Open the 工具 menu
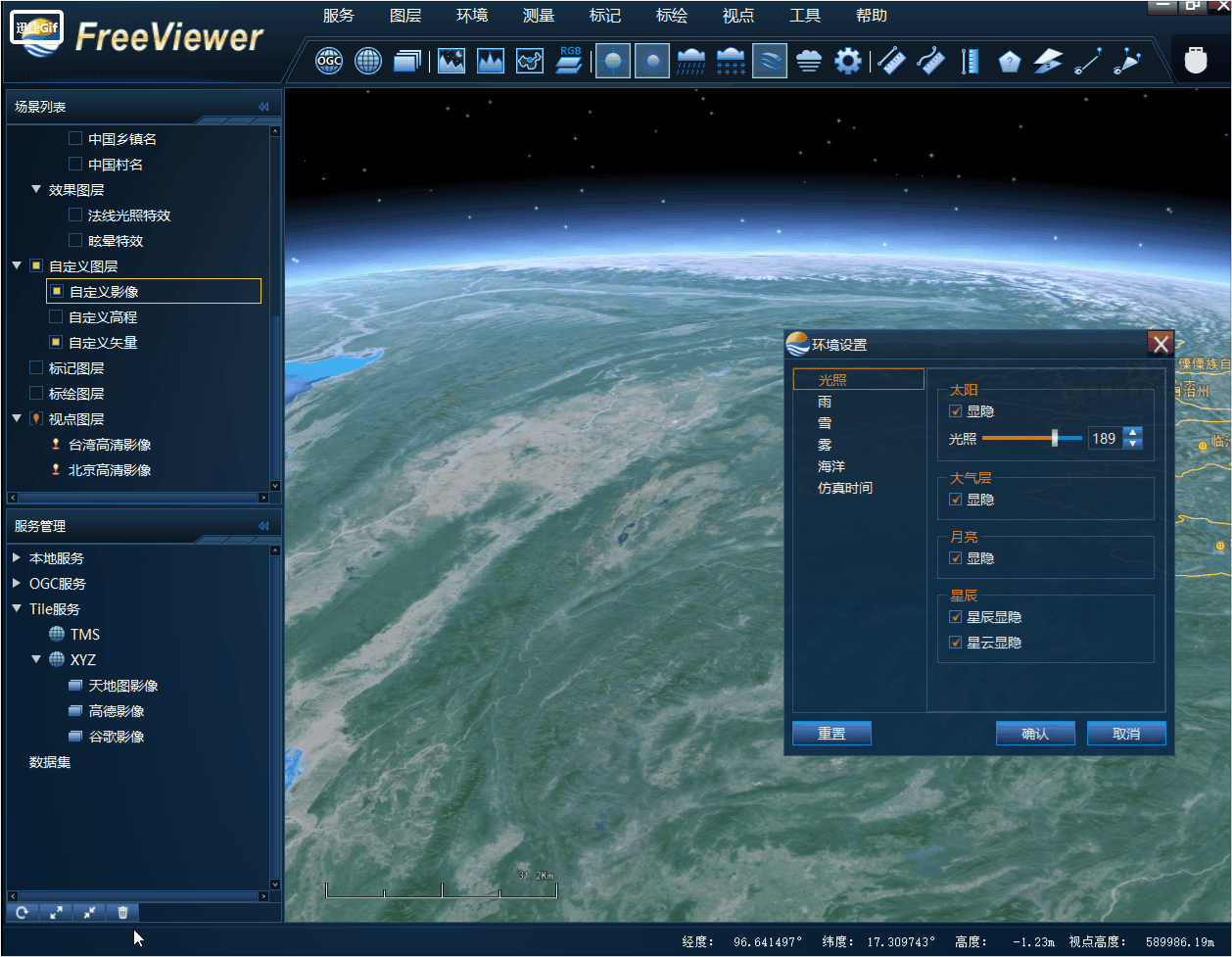 [805, 16]
